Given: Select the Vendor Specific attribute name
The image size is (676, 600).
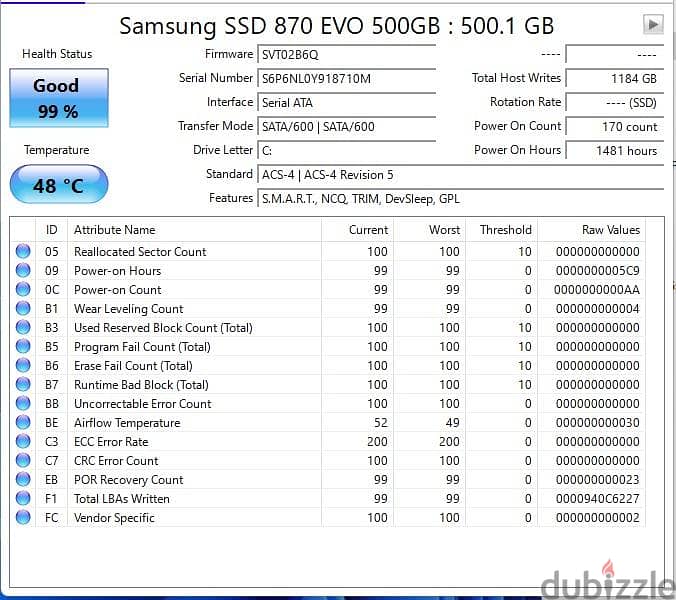Looking at the screenshot, I should [x=114, y=517].
